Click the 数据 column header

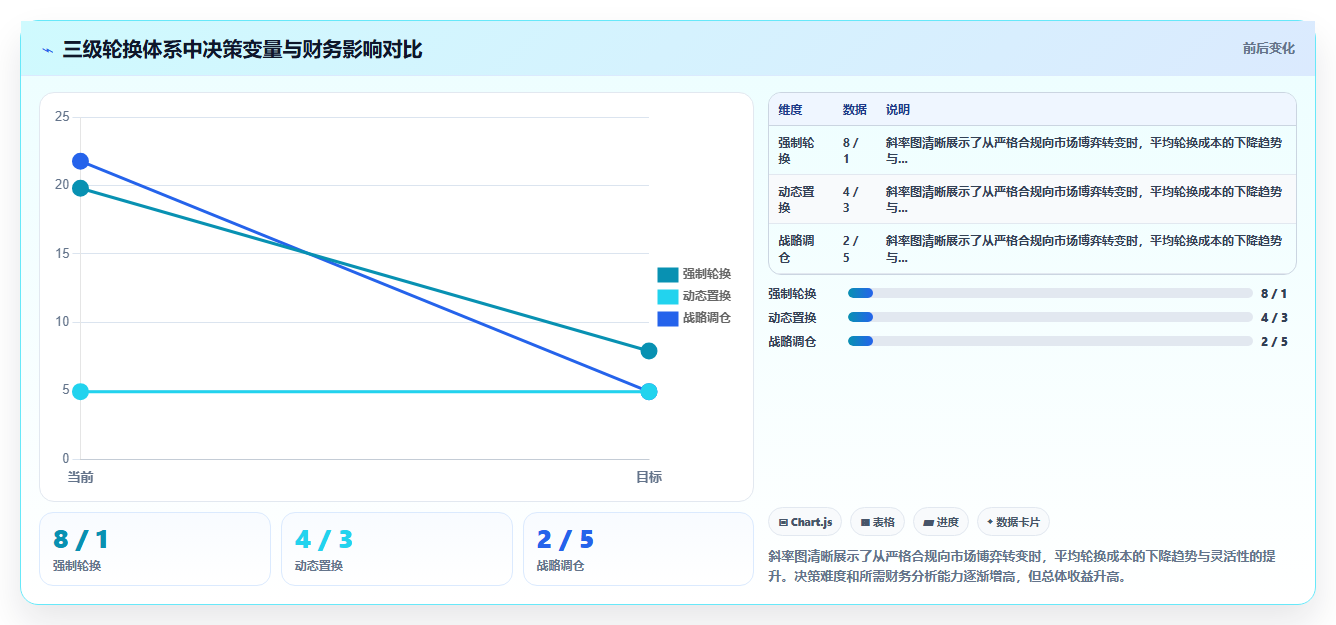point(854,110)
